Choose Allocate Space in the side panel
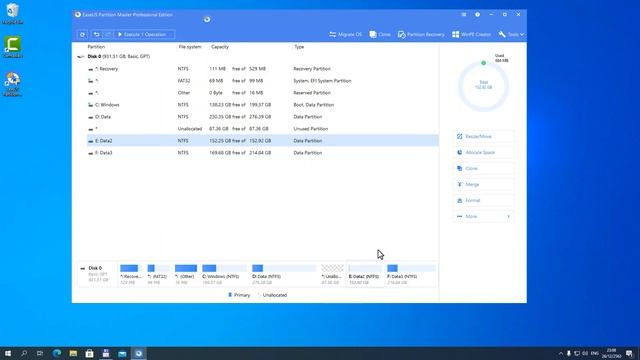 point(483,152)
